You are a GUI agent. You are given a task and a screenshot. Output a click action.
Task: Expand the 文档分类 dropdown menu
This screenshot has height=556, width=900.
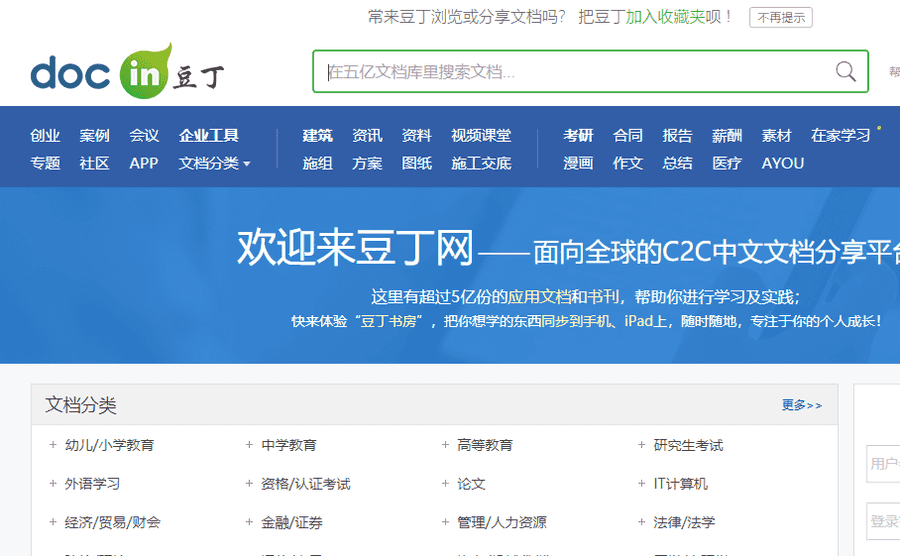pos(215,164)
